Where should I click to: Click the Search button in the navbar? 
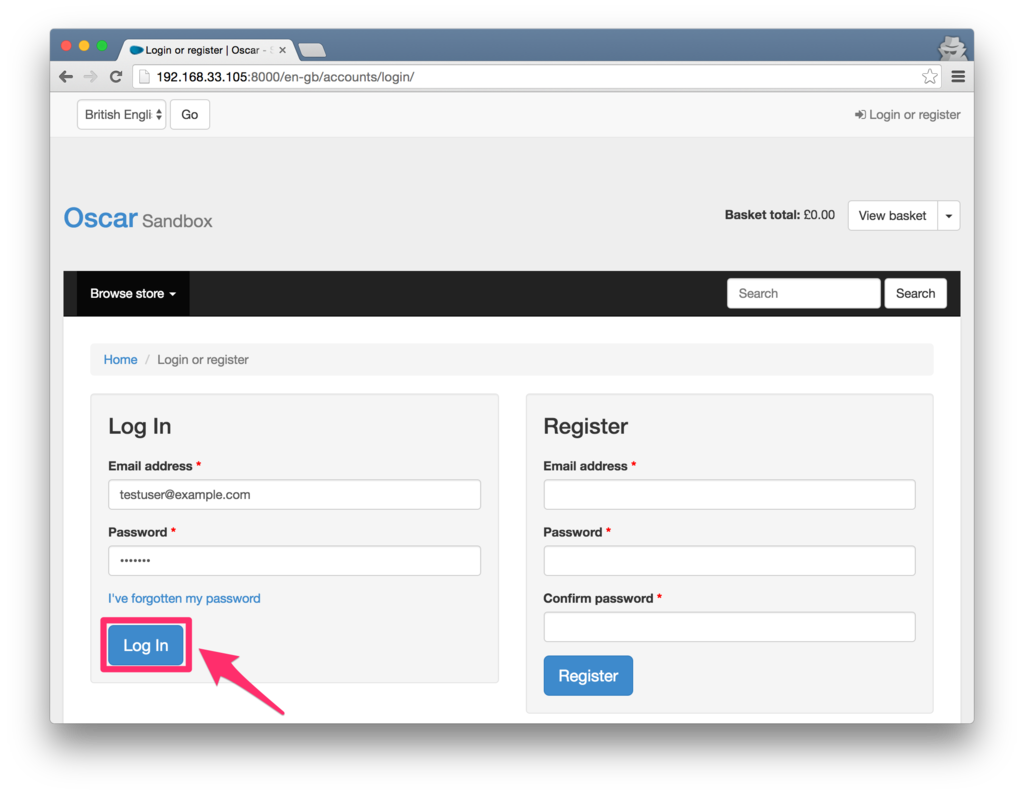[915, 293]
